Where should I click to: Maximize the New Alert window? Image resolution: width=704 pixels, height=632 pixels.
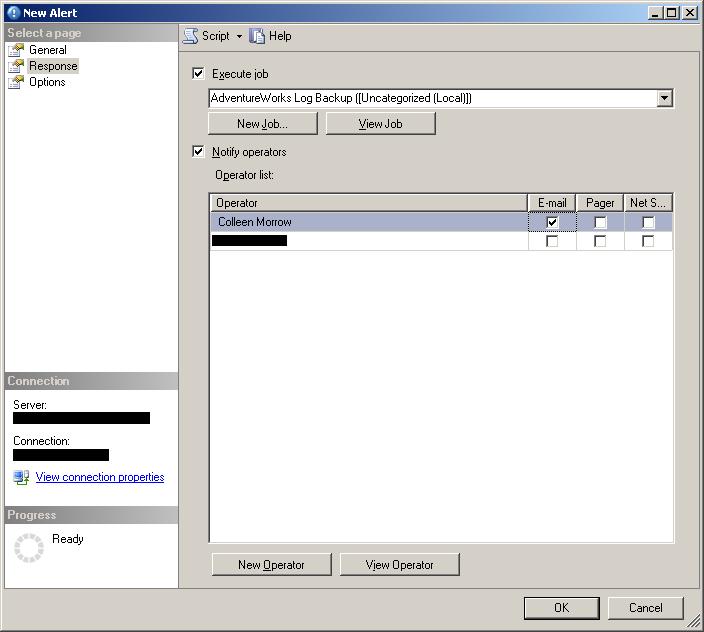coord(672,13)
